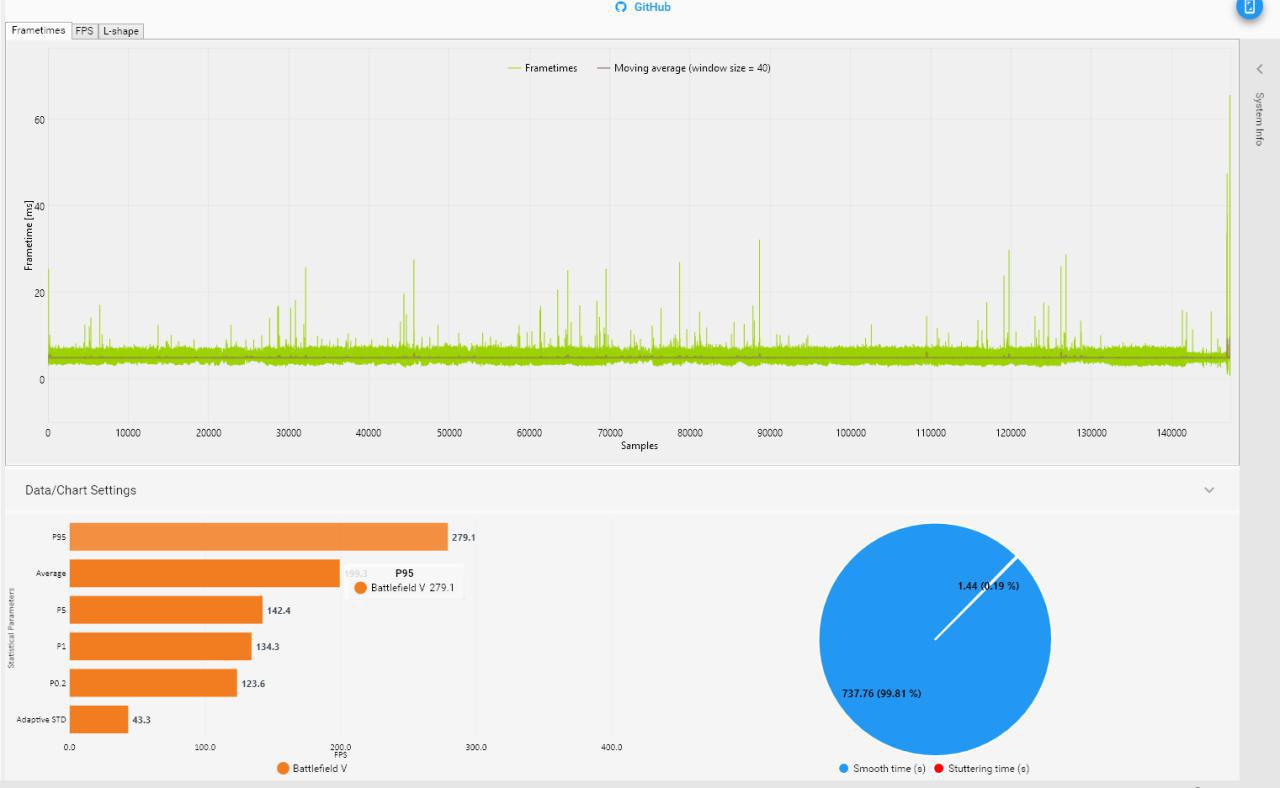This screenshot has height=788, width=1280.
Task: Click the red Stuttering time legend marker
Action: [939, 768]
